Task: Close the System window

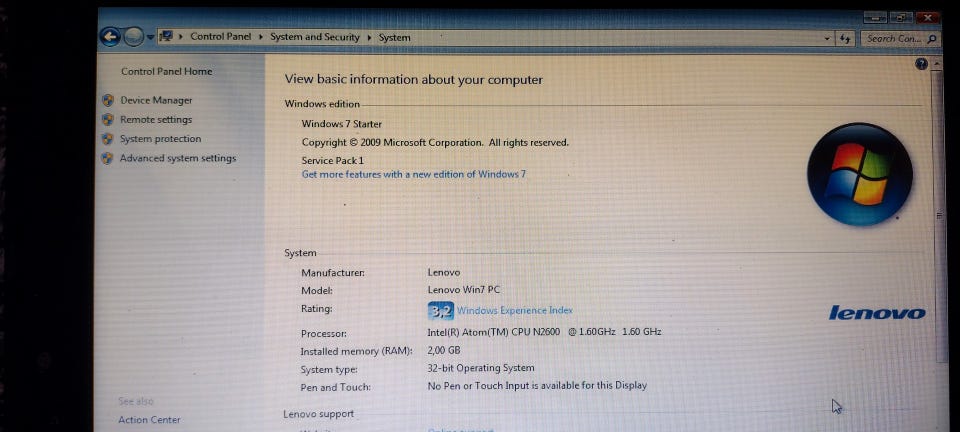Action: coord(929,18)
